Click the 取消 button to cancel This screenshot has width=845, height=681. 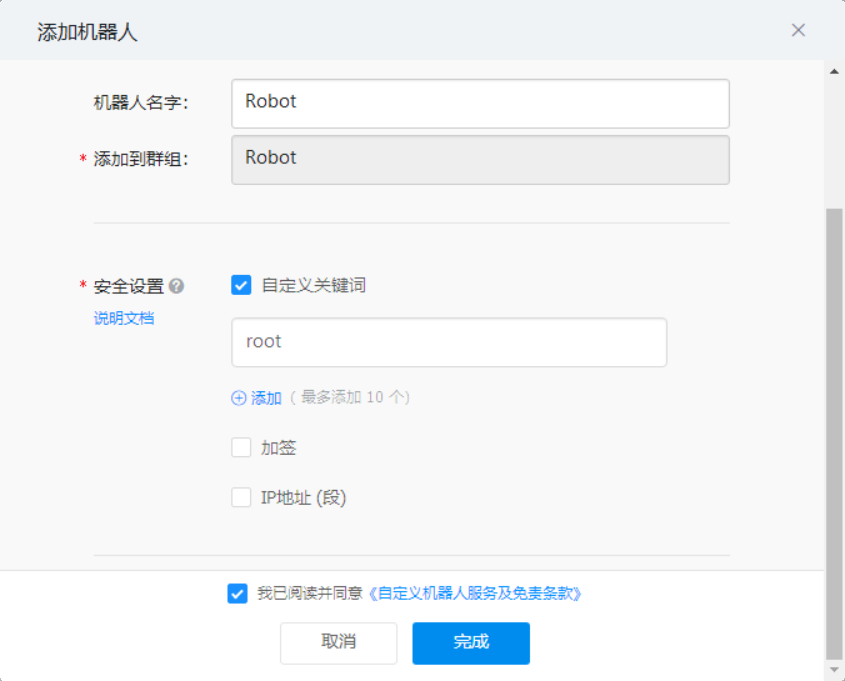coord(338,643)
